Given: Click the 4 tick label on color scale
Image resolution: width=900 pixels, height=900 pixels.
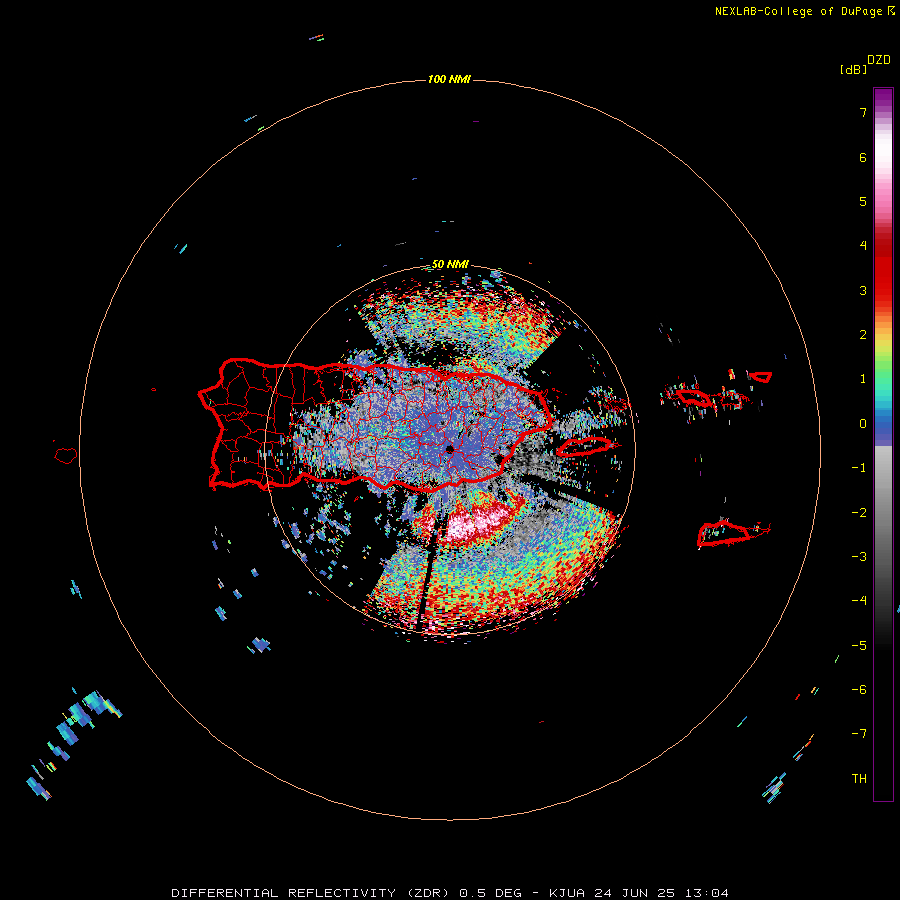Looking at the screenshot, I should pos(863,246).
